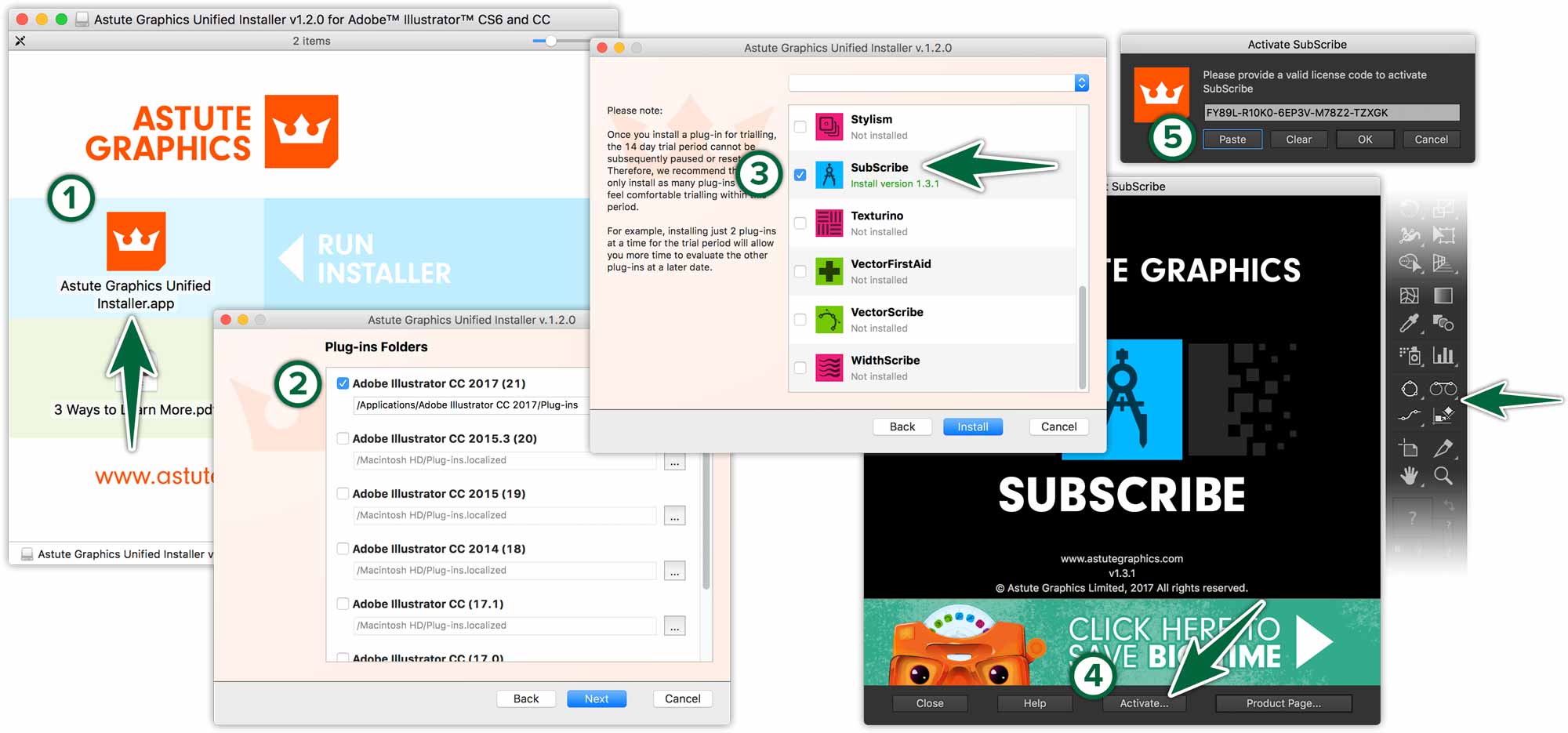Click the SubScribe compass plug-in icon

829,175
